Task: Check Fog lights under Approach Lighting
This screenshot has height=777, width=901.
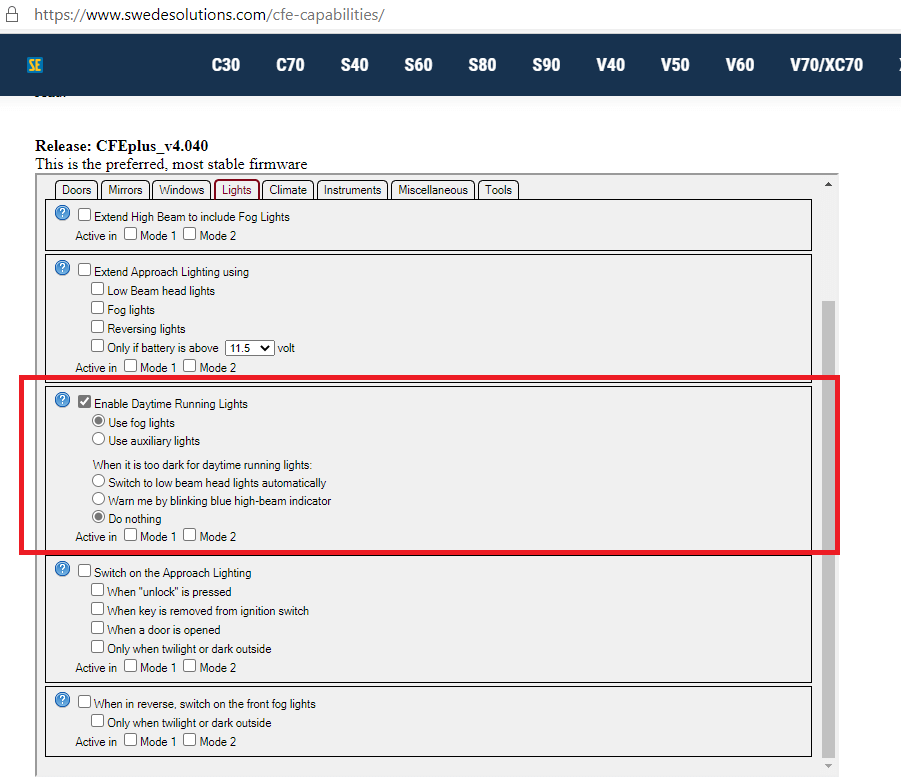Action: point(98,308)
